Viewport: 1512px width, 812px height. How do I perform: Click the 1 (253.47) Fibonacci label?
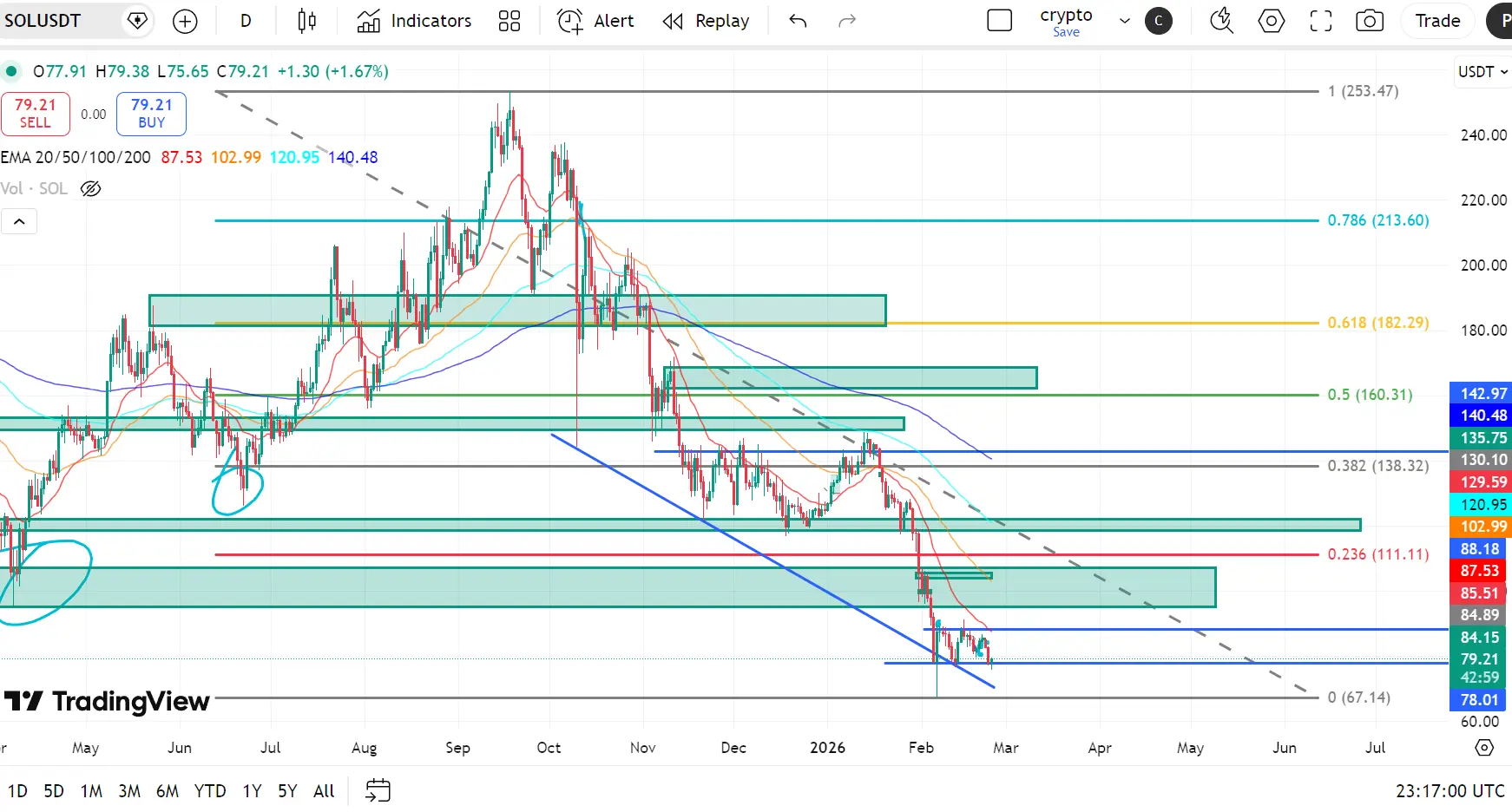[1363, 91]
